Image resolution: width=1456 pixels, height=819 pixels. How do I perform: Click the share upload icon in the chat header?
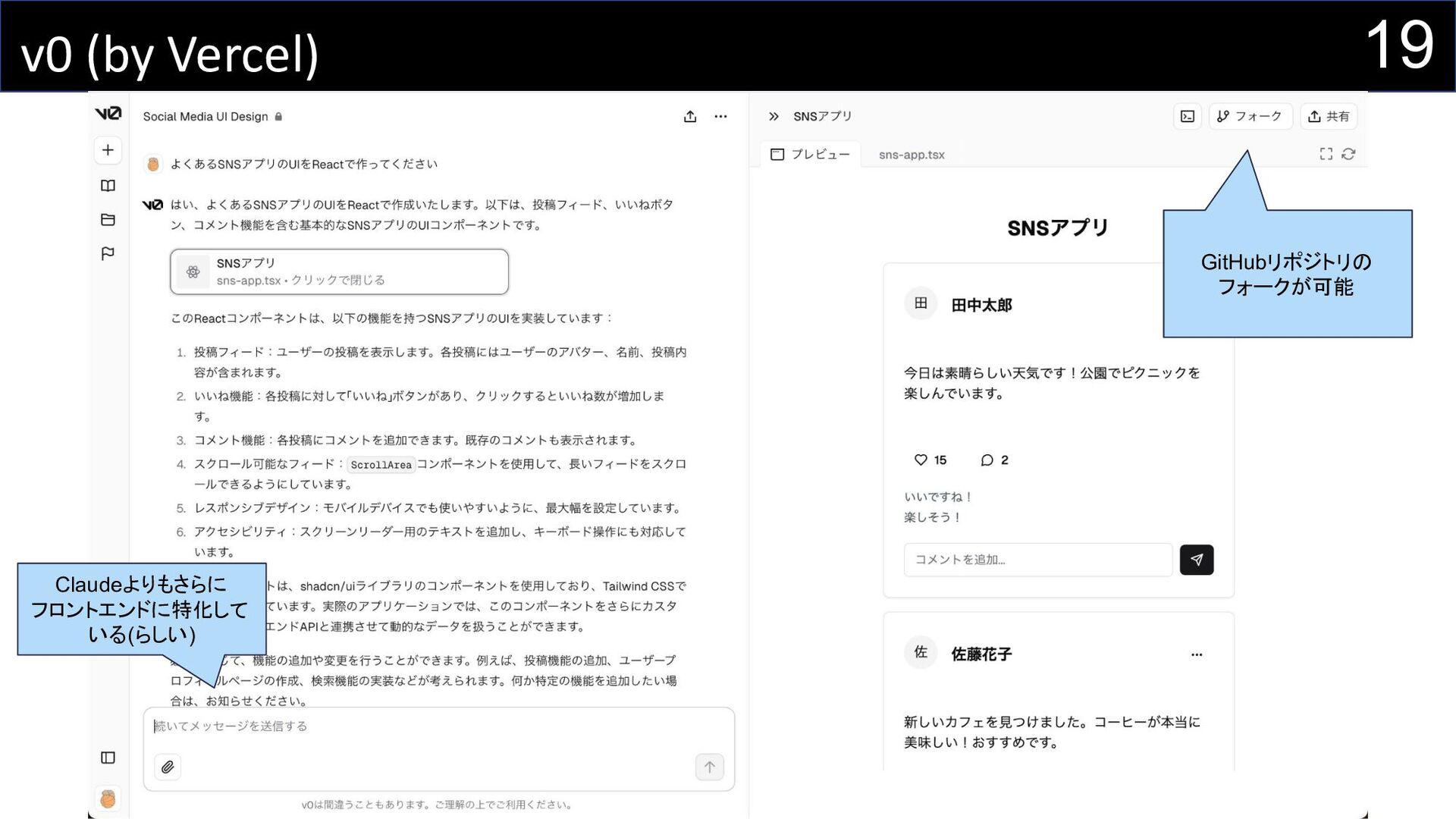pyautogui.click(x=690, y=117)
